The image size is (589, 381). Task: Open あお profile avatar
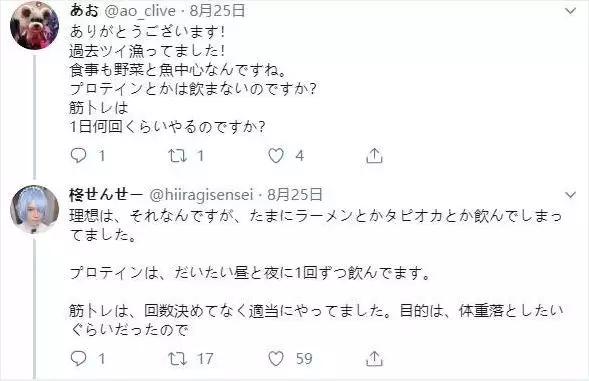pos(35,25)
